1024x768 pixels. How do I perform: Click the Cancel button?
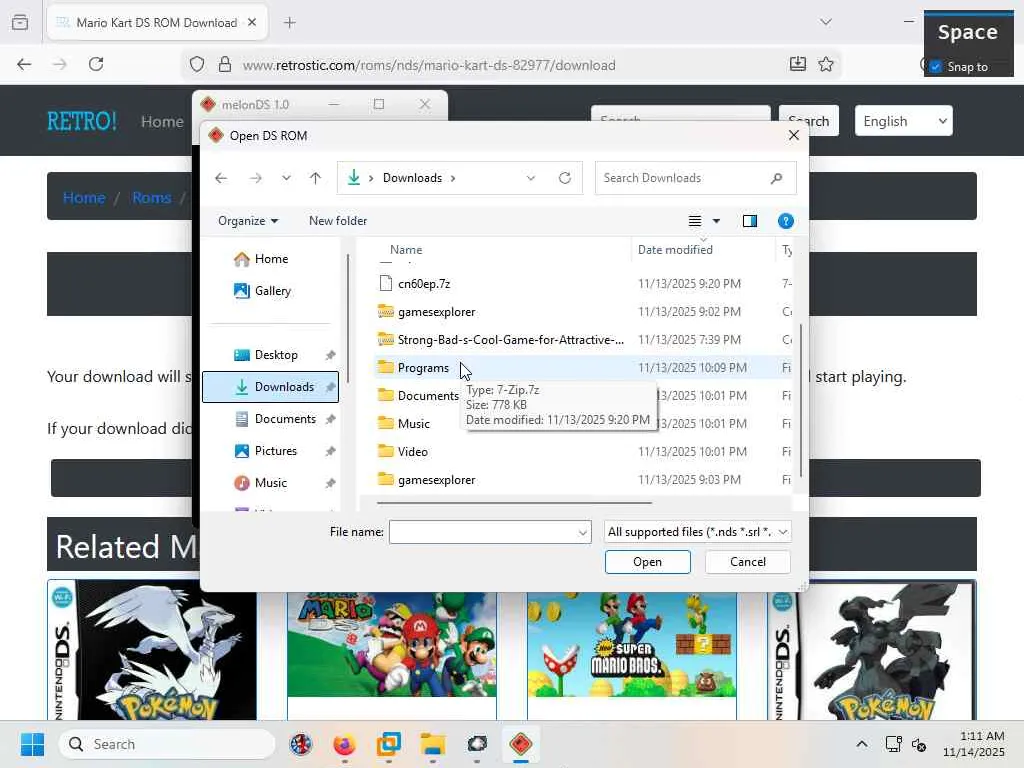(748, 562)
